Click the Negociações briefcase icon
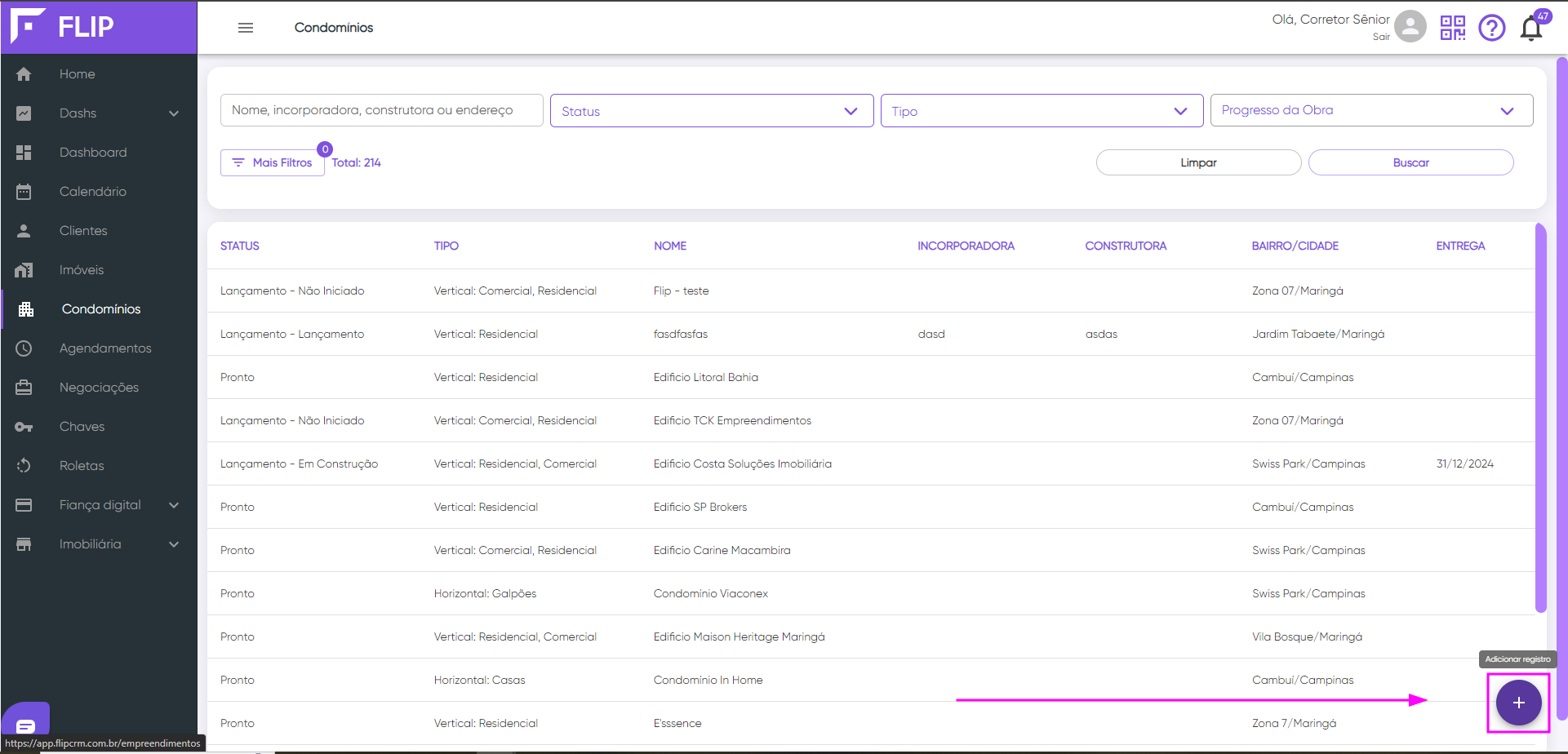This screenshot has width=1568, height=754. [24, 388]
